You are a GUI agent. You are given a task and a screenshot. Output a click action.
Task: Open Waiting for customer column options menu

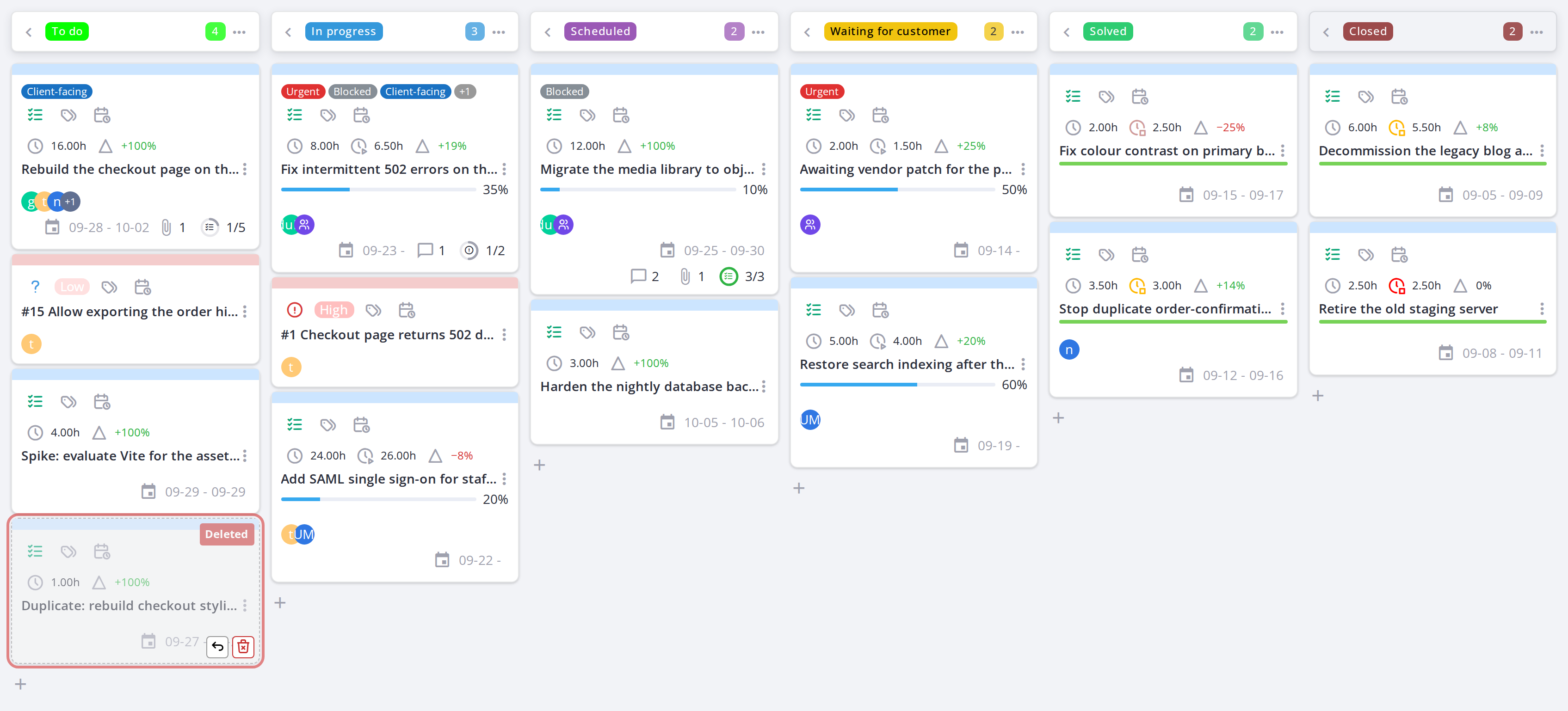[1018, 31]
